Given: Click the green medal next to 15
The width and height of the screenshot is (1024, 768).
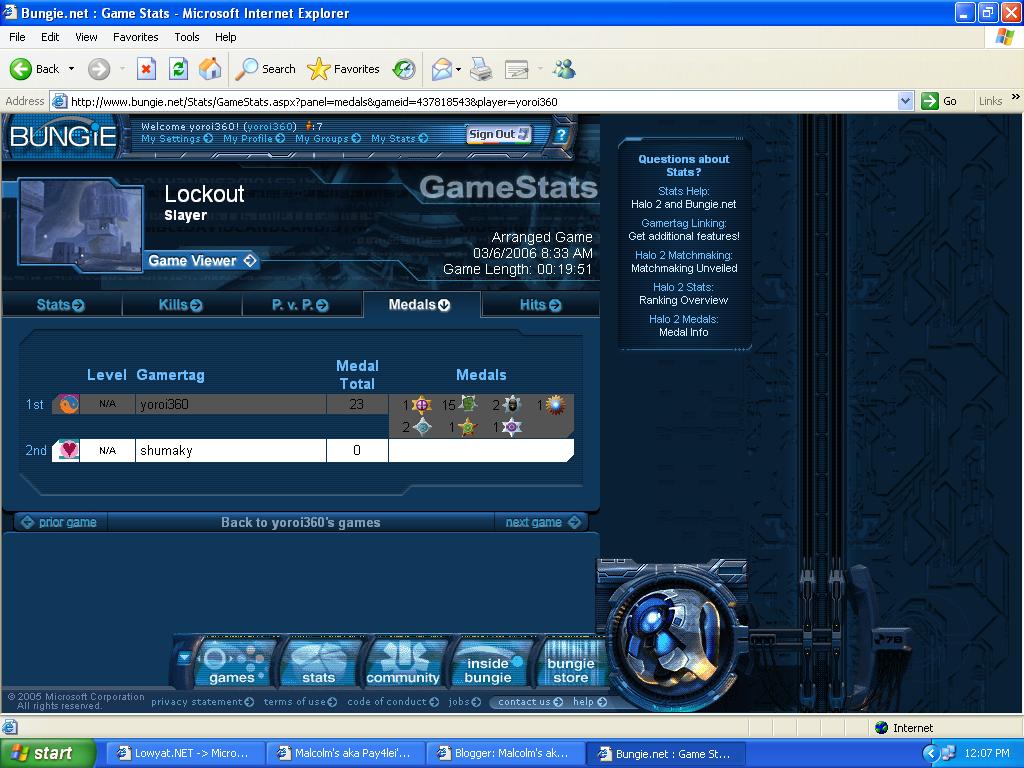Looking at the screenshot, I should pos(468,404).
